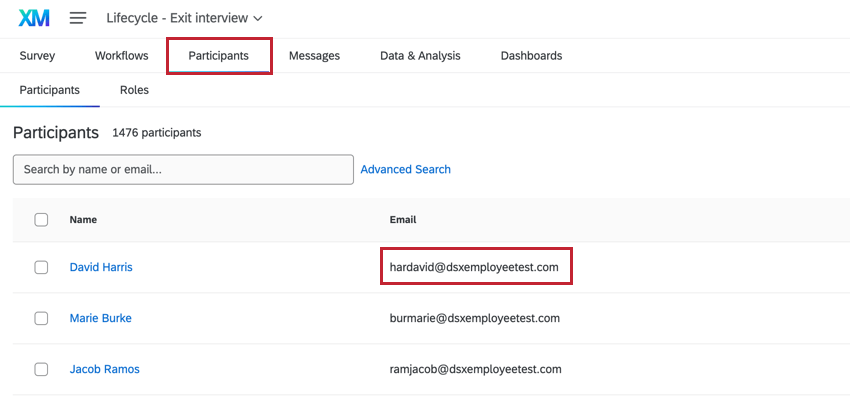Expand the Lifecycle - Exit interview project dropdown
Screen dimensions: 850x401
pos(184,18)
